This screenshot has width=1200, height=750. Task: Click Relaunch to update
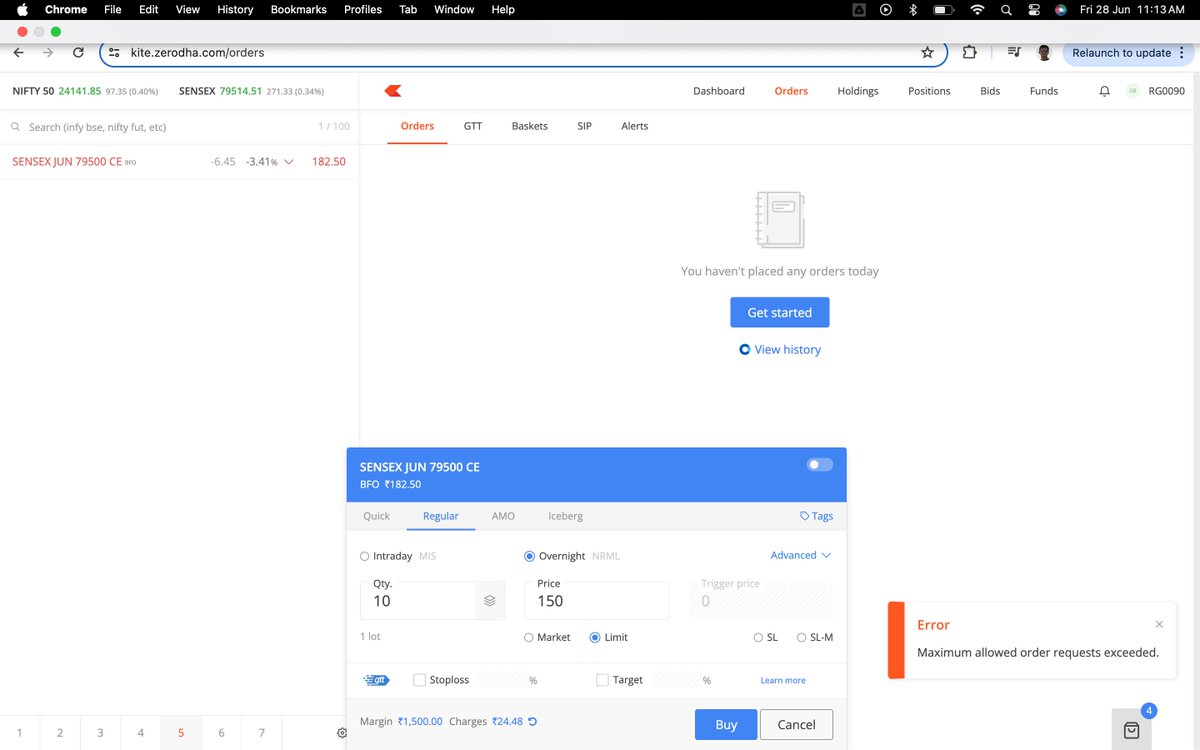(x=1121, y=52)
